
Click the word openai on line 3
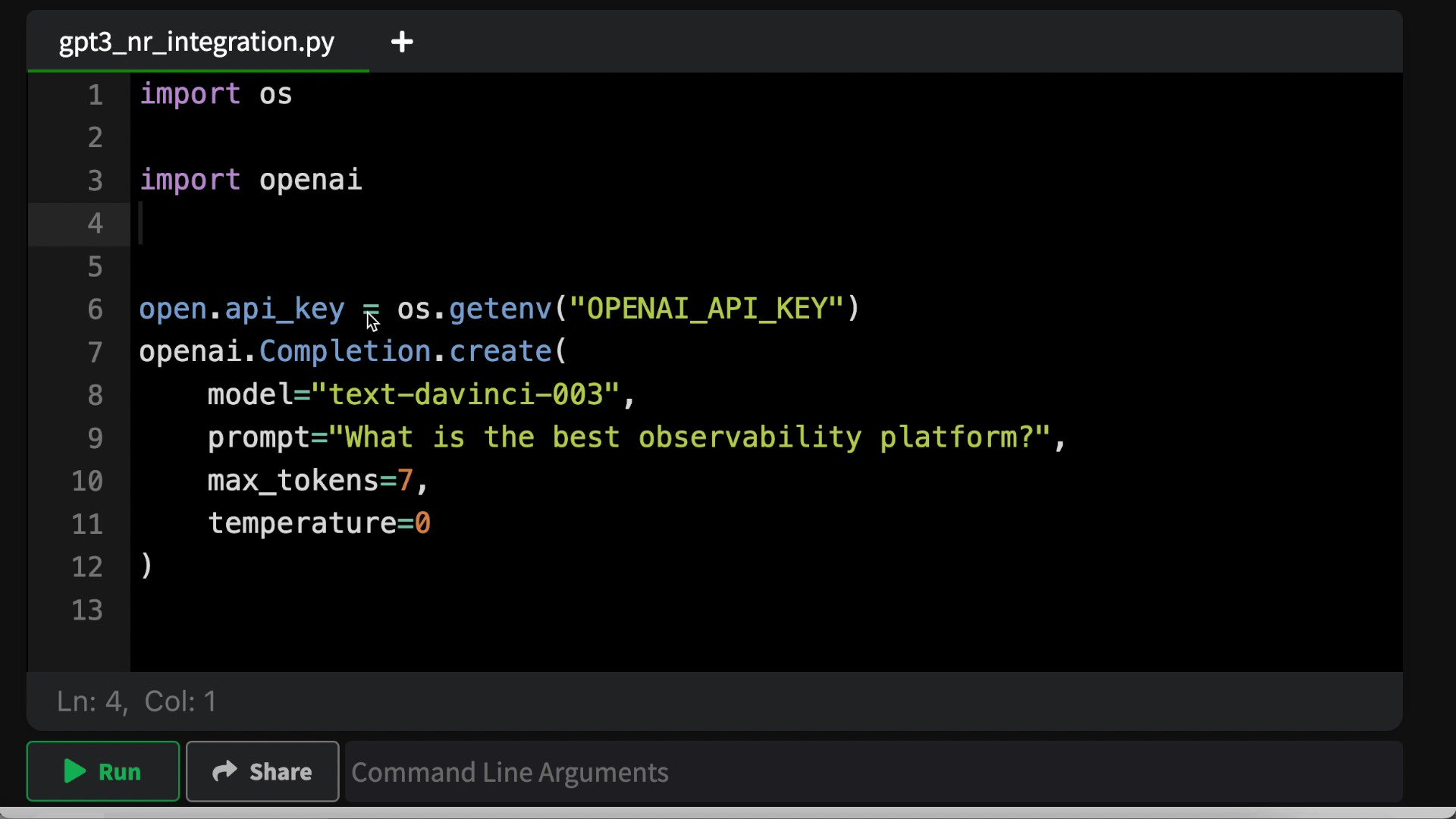coord(310,180)
